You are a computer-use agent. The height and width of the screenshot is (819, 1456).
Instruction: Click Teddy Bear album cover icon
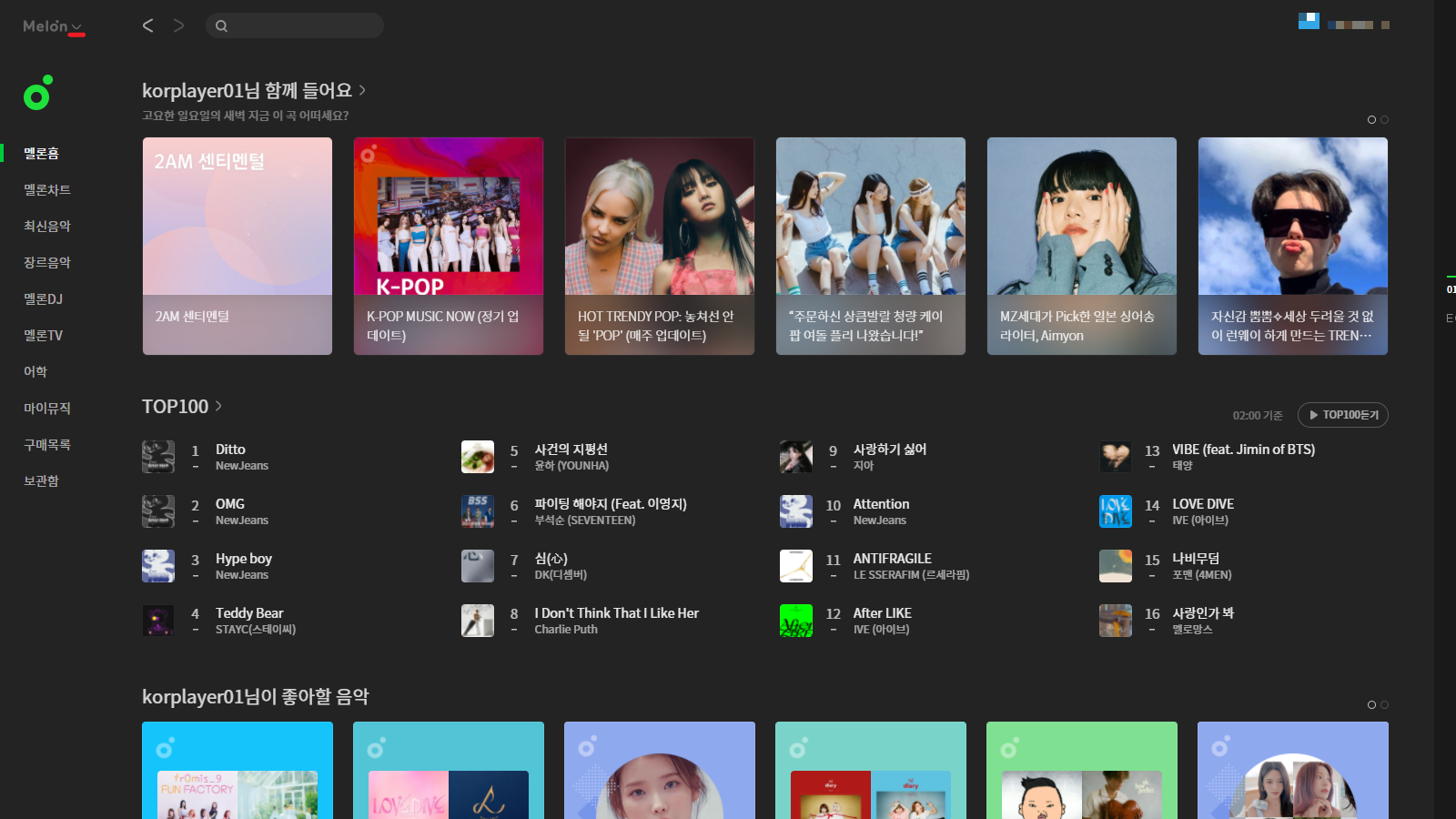(158, 621)
